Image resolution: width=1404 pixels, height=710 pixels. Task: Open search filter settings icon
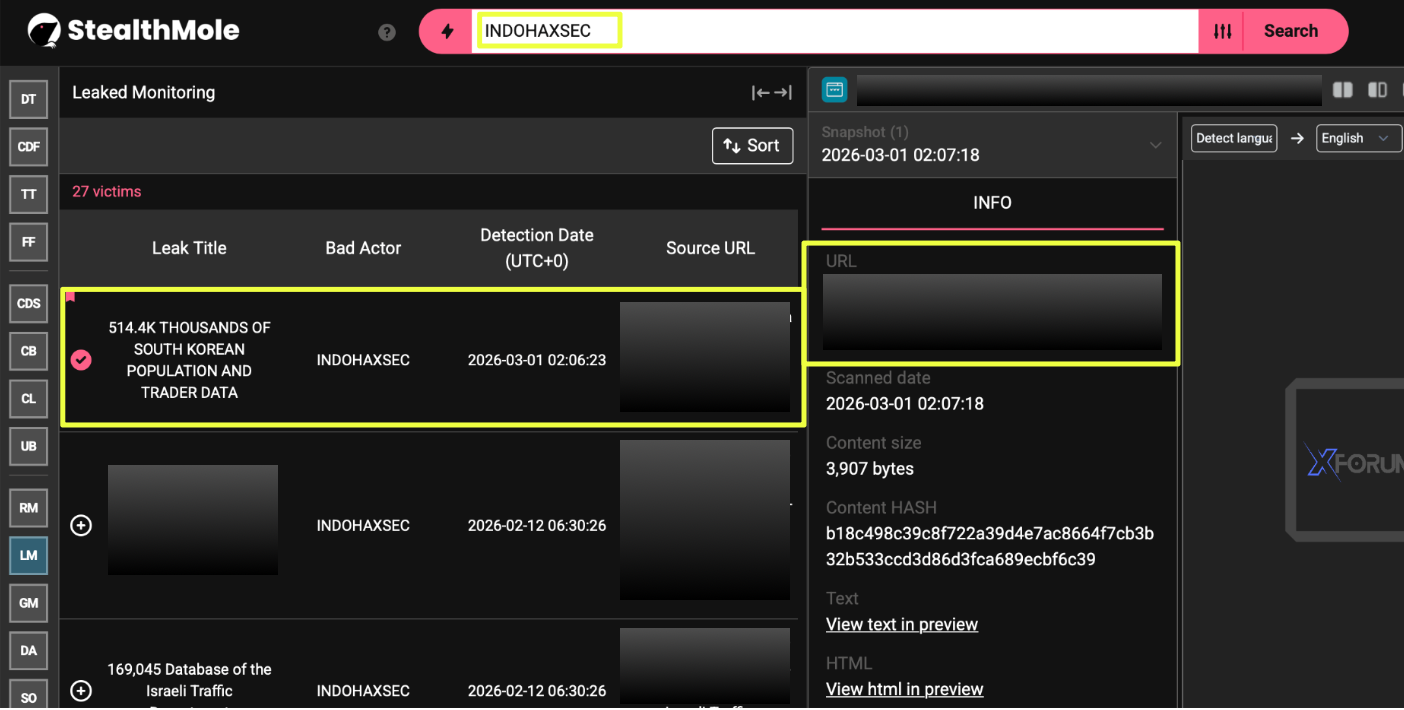[1222, 31]
